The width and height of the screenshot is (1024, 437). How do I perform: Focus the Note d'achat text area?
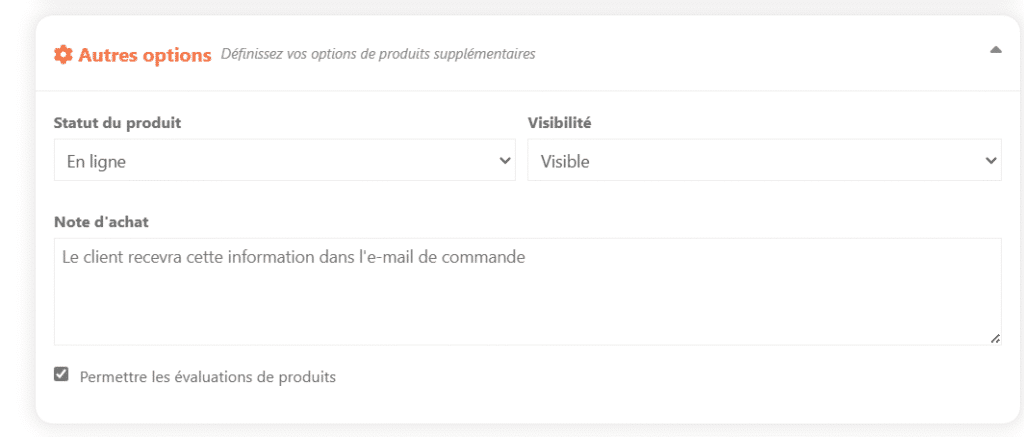528,291
